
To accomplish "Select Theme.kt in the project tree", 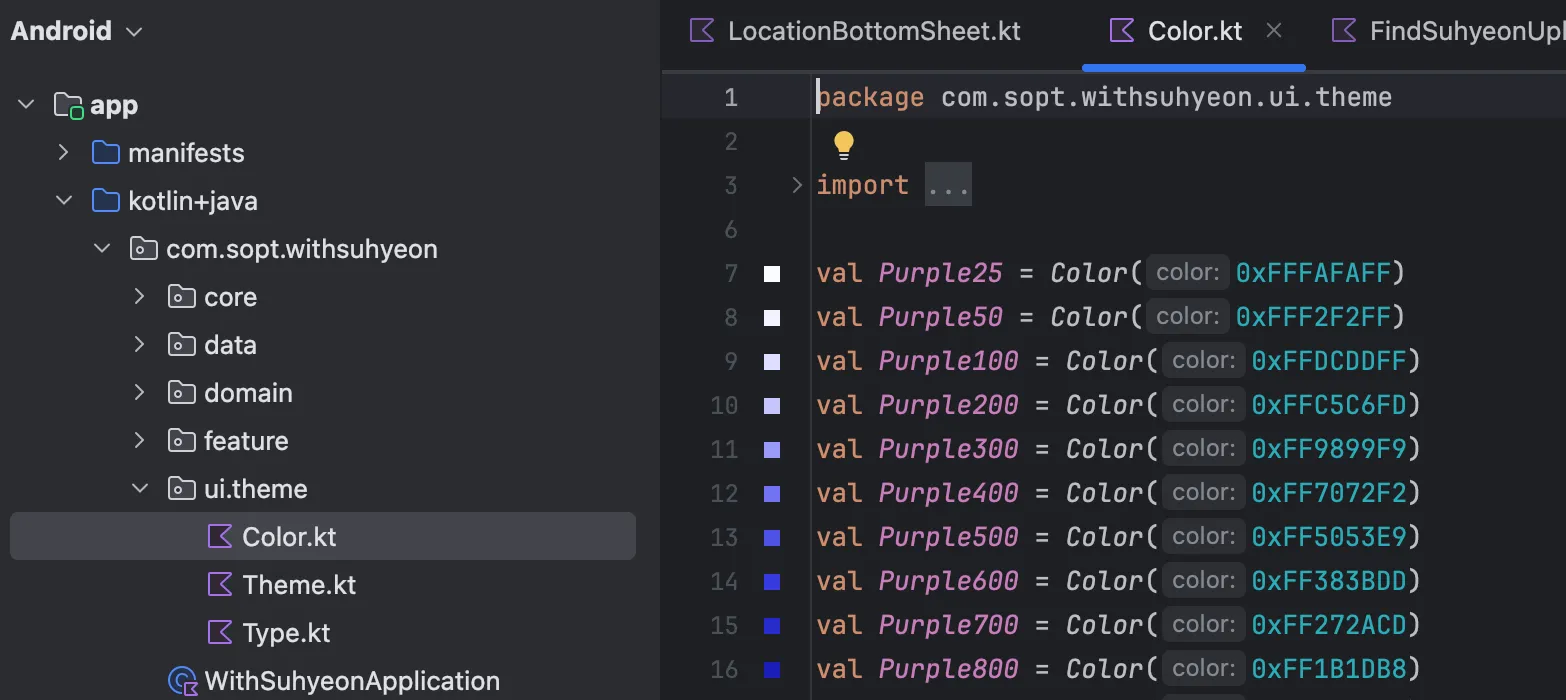I will pos(299,585).
